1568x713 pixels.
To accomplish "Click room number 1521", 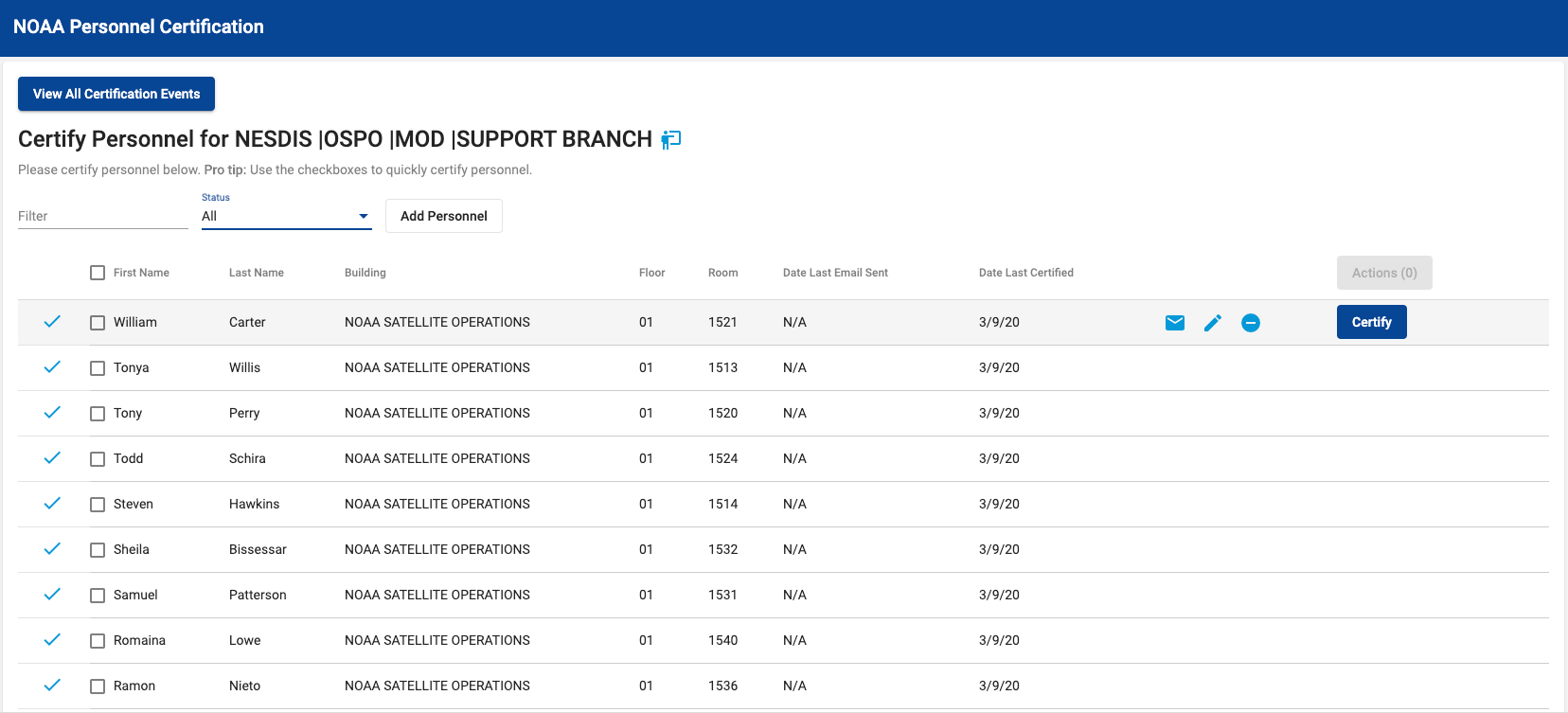I will click(722, 322).
